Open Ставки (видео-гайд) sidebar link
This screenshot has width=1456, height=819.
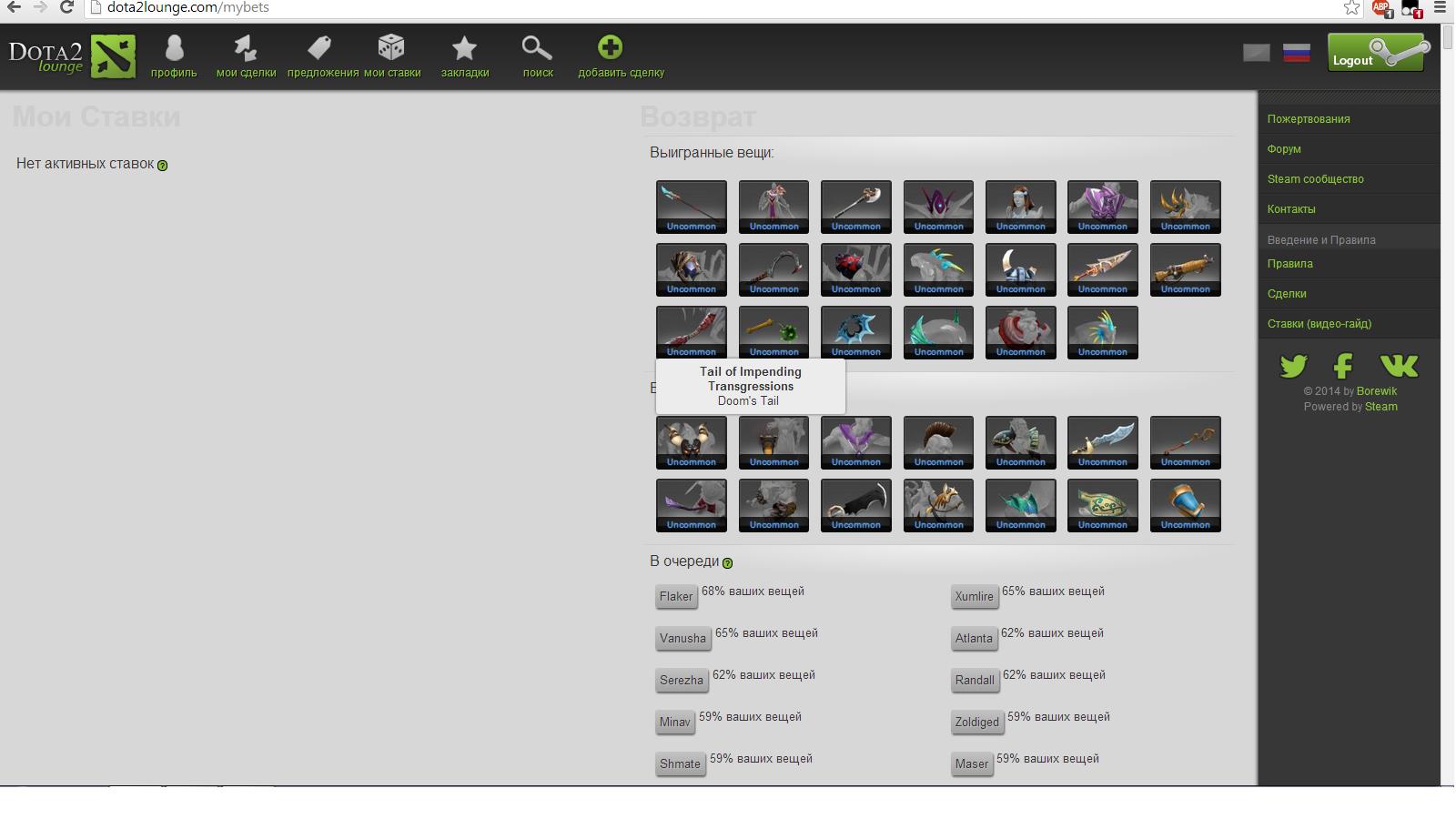pos(1319,324)
